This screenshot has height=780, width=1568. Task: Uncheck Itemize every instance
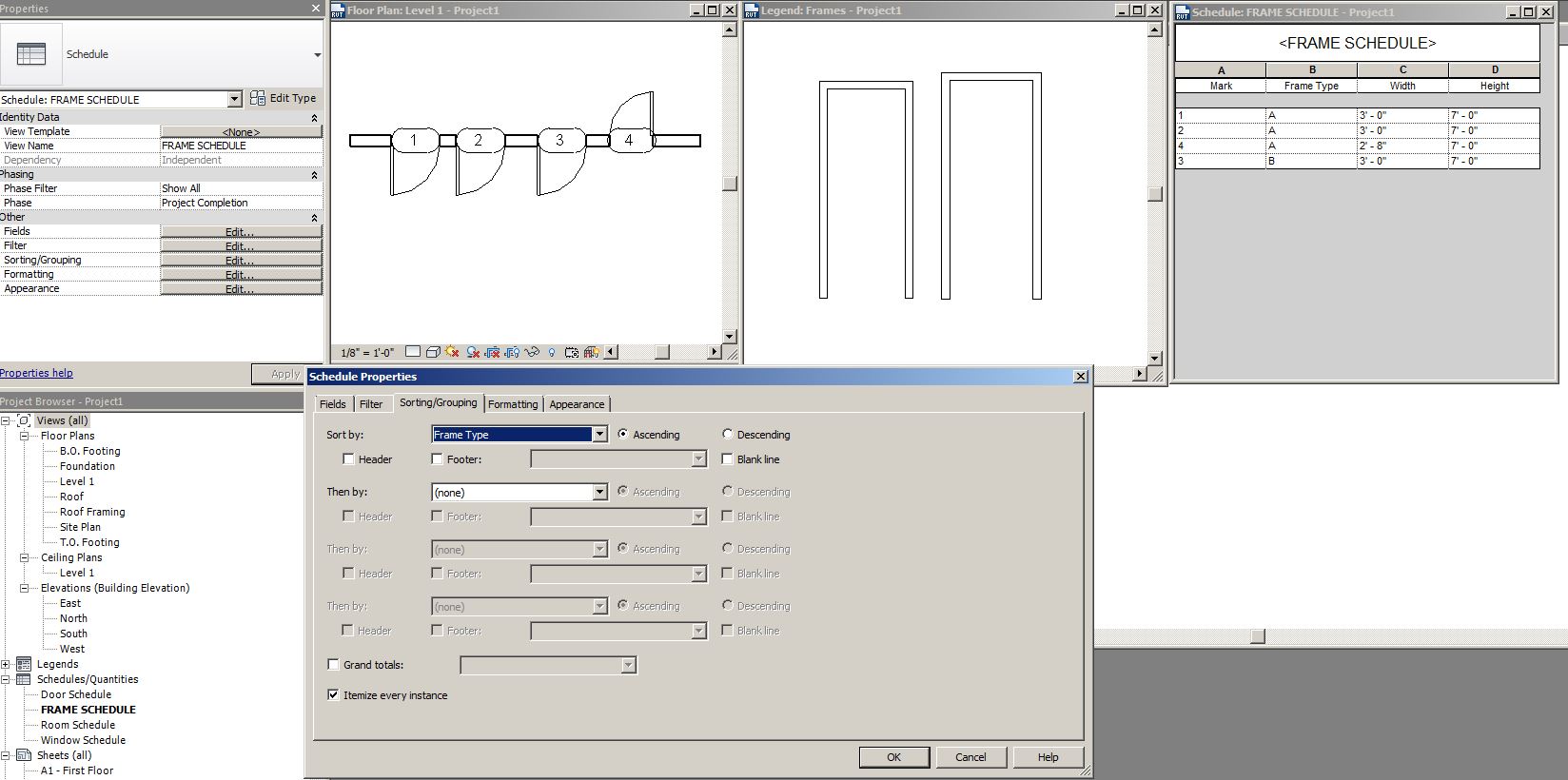(333, 695)
